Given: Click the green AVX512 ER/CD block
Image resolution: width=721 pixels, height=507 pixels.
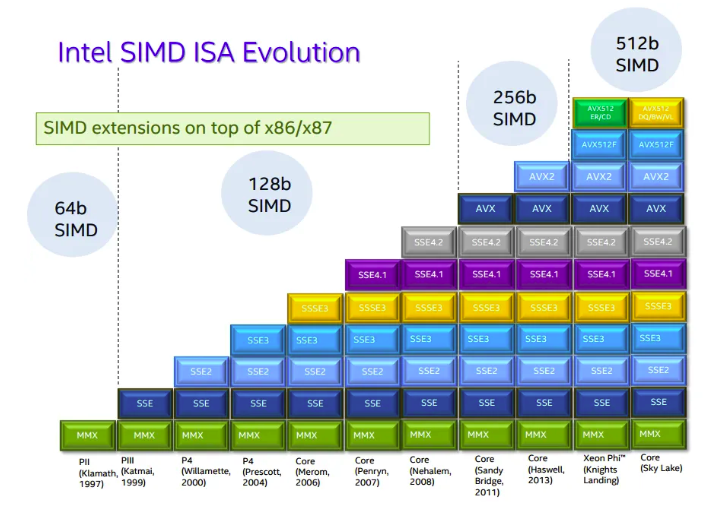Looking at the screenshot, I should [600, 113].
